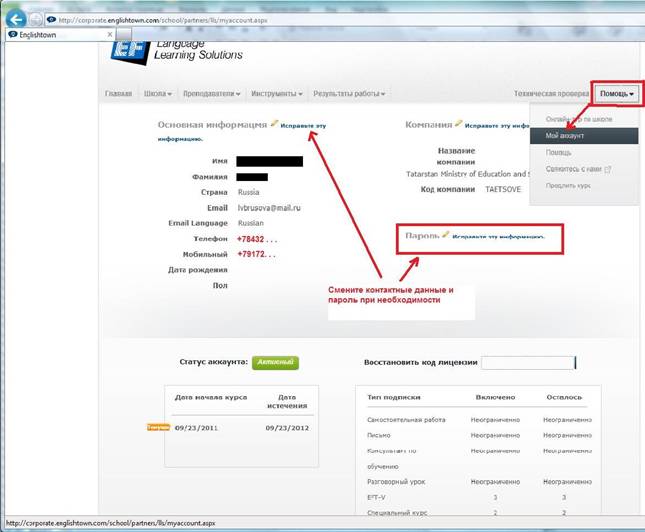Click the orange current-course tag icon
Image resolution: width=645 pixels, height=532 pixels.
[158, 427]
